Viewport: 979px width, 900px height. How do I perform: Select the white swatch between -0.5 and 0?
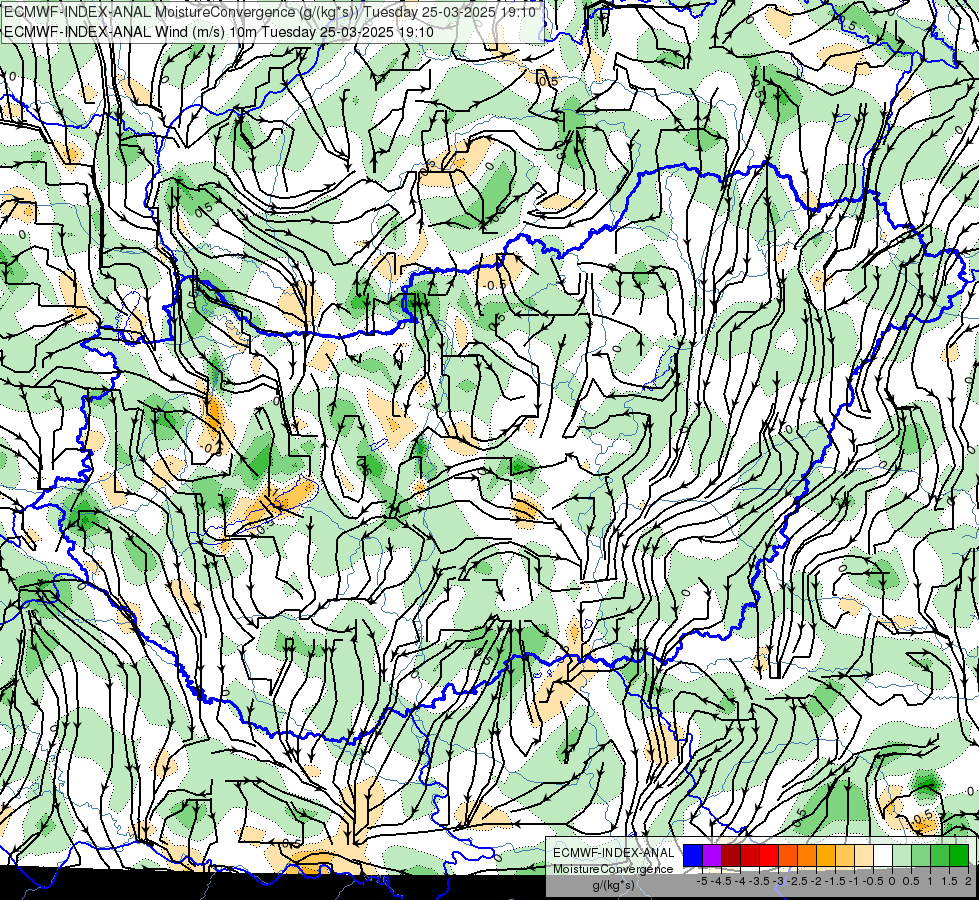(x=883, y=856)
